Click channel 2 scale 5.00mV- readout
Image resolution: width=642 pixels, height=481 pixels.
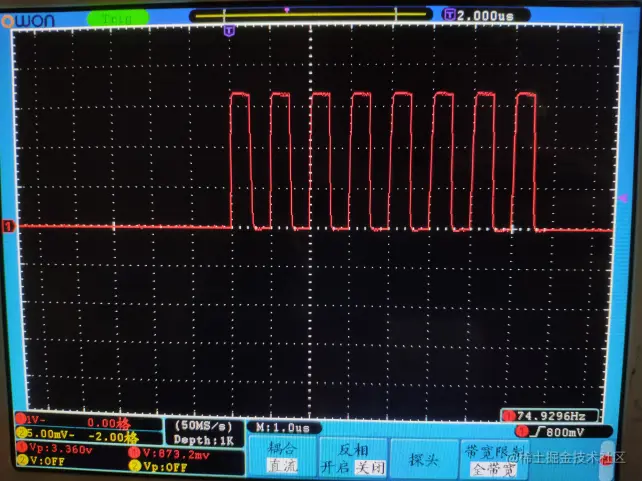coord(50,434)
